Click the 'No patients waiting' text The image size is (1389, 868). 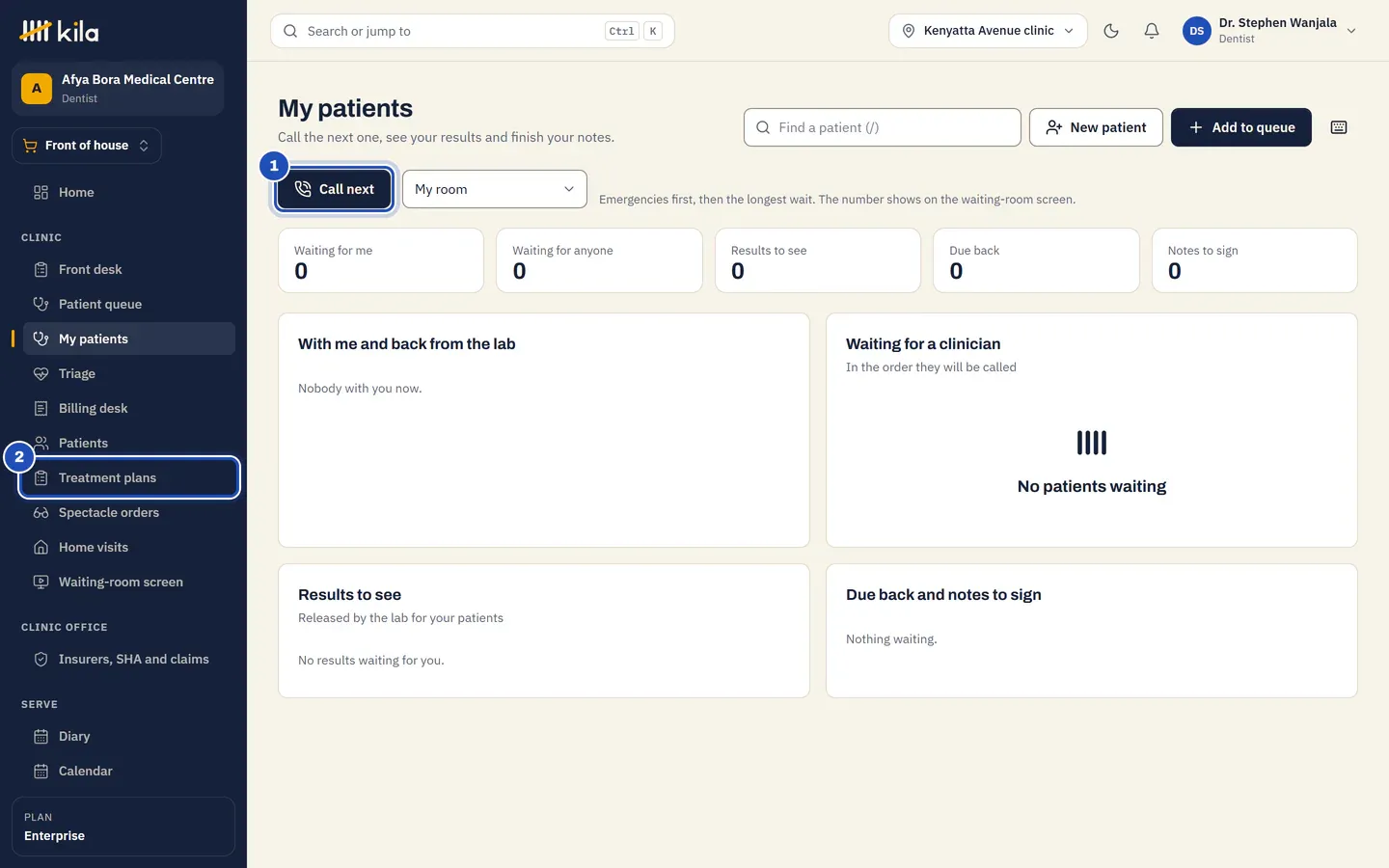(1092, 486)
